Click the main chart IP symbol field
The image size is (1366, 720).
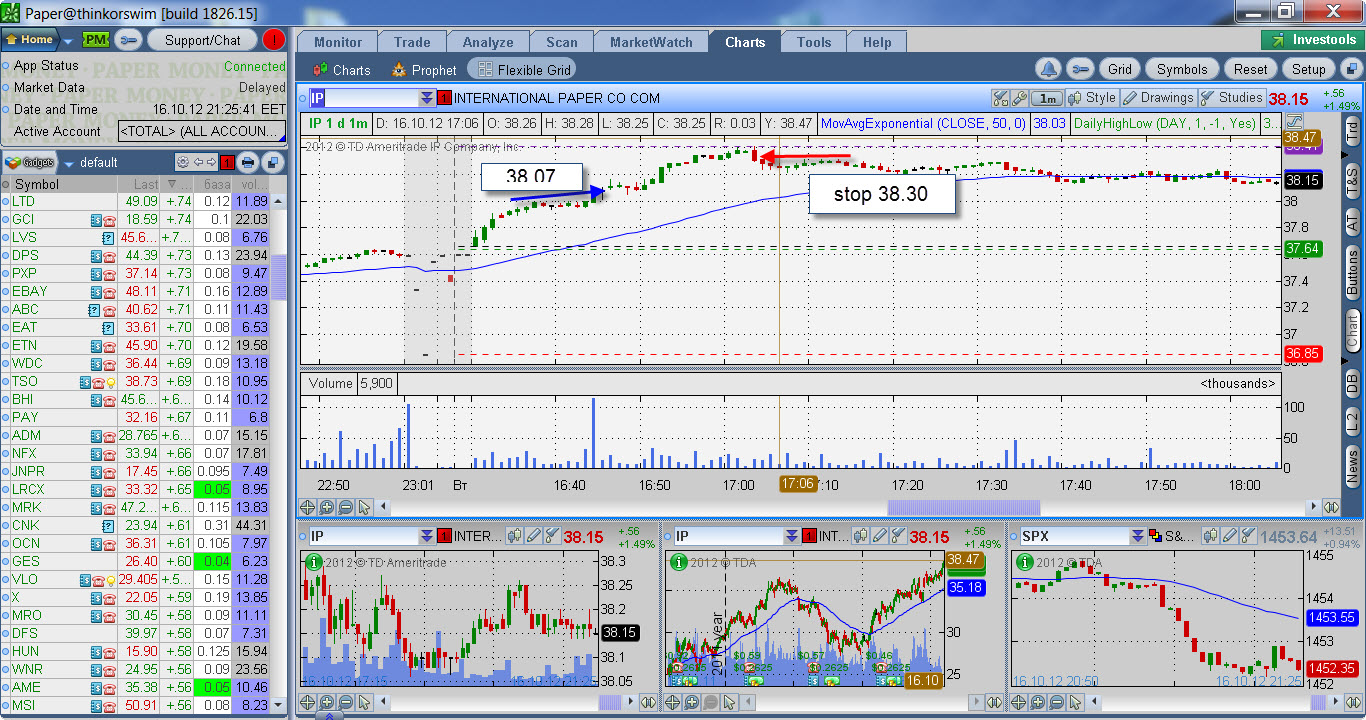click(x=365, y=98)
